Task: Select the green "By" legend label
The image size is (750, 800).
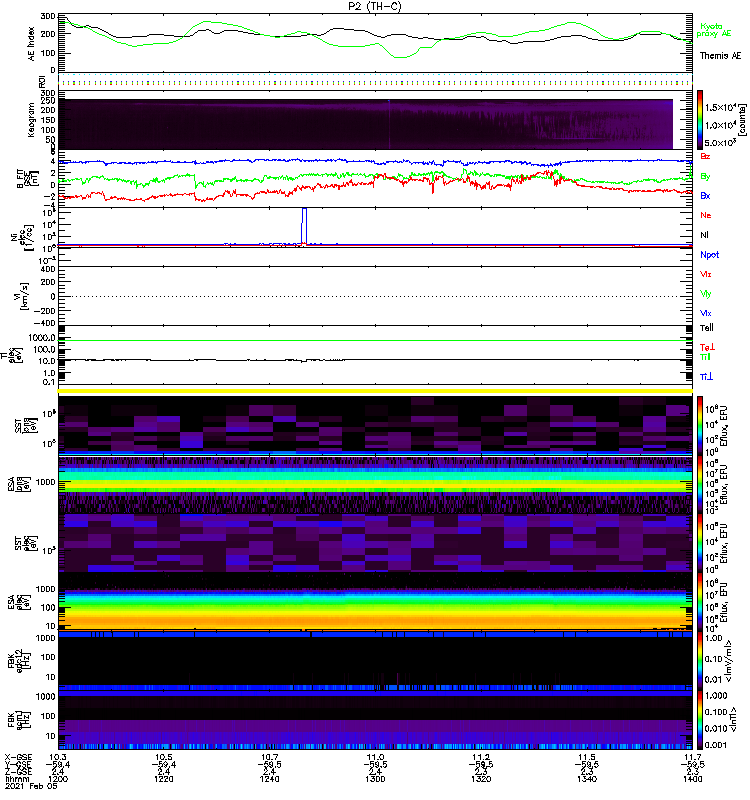Action: tap(705, 177)
